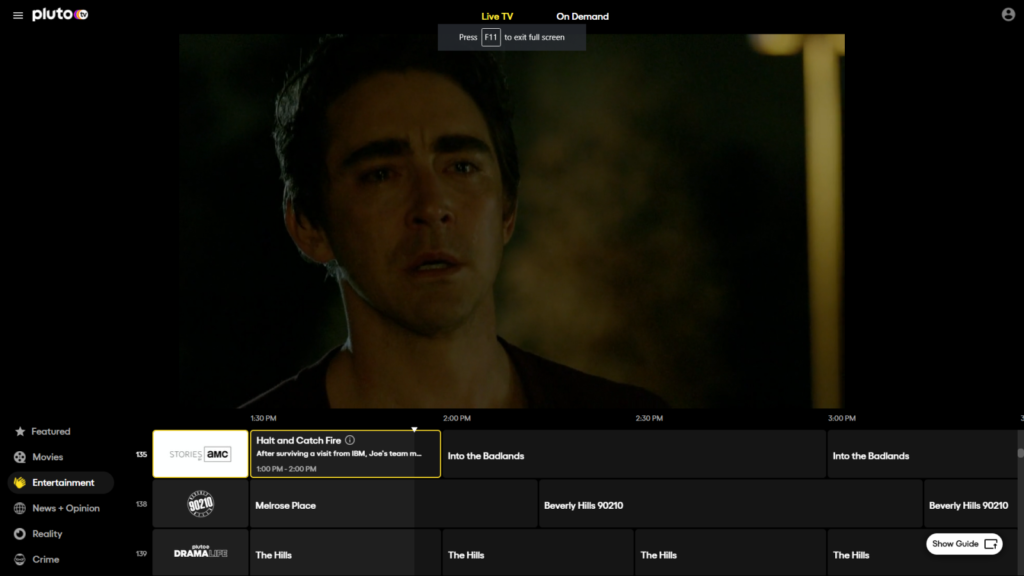
Task: Click the guide vertical scrollbar
Action: [1020, 453]
